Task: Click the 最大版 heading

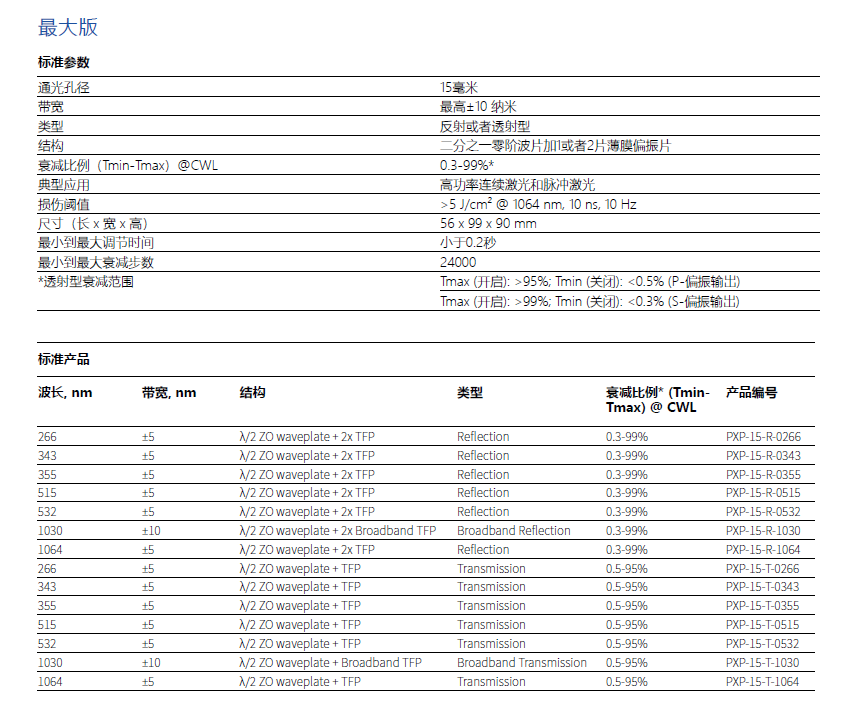Action: click(x=68, y=28)
